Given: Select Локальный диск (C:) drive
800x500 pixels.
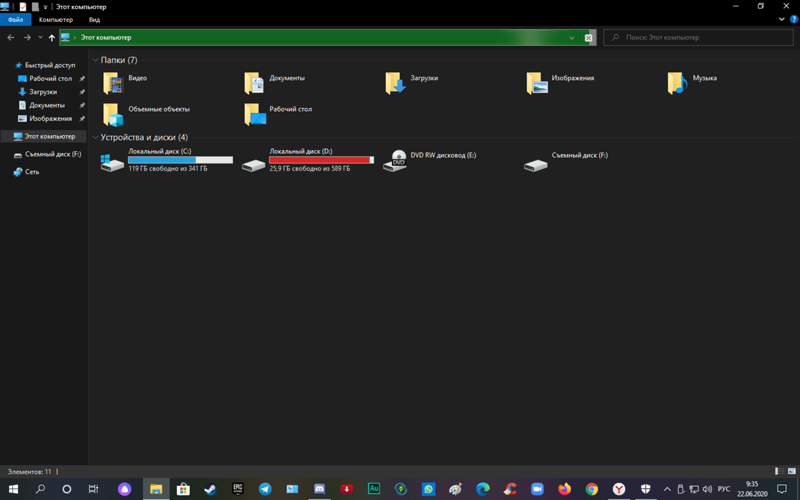Looking at the screenshot, I should point(167,160).
